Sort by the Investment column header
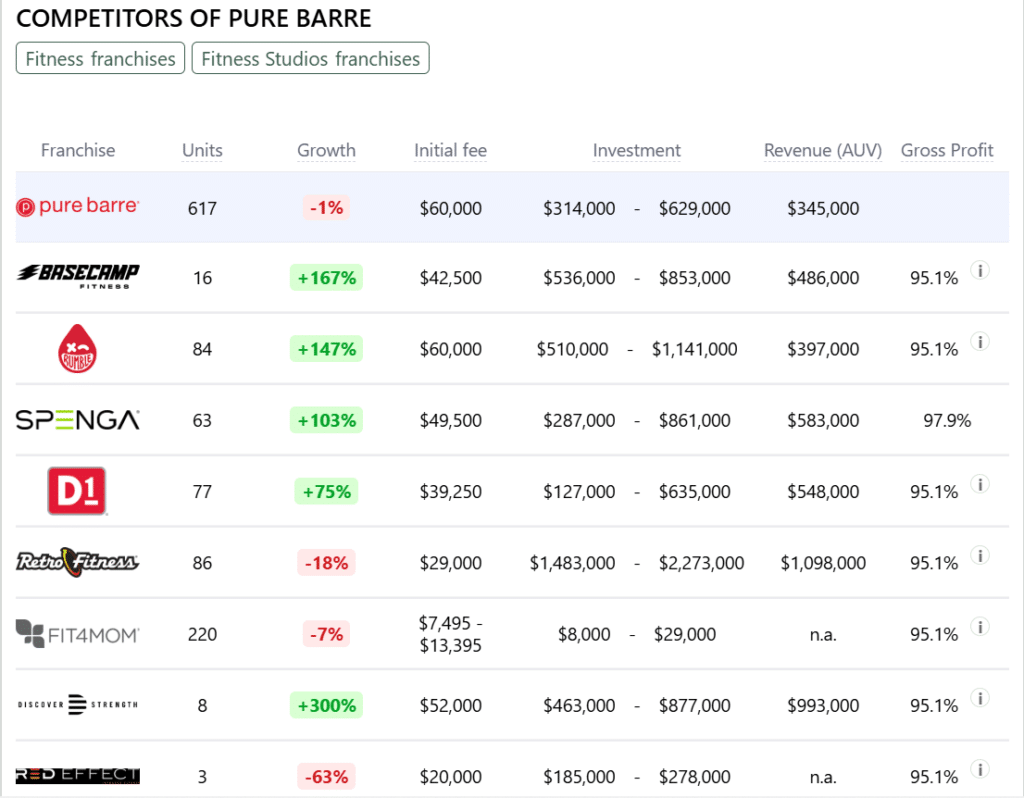This screenshot has height=798, width=1024. 637,150
